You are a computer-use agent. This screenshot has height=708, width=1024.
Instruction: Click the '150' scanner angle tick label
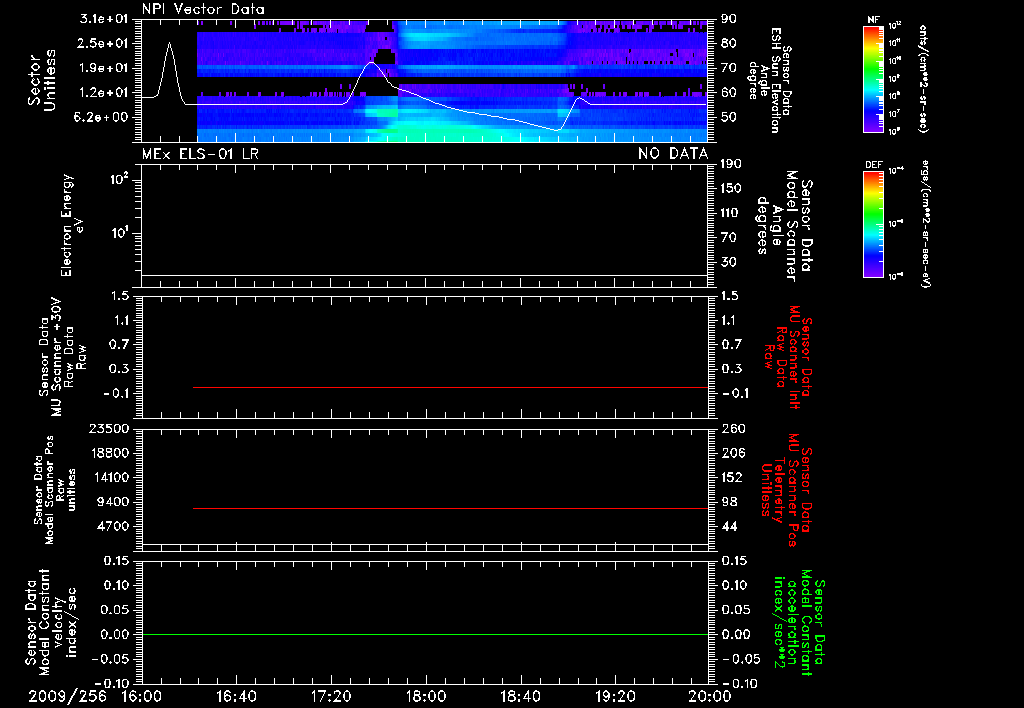[731, 188]
